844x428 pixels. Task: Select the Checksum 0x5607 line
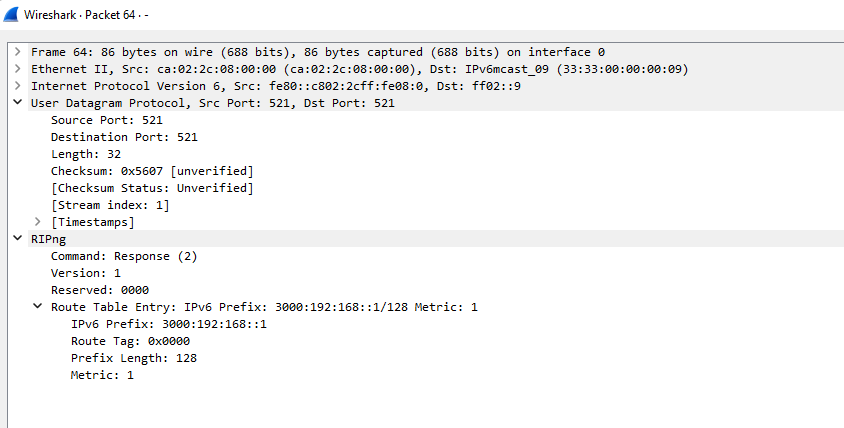(x=151, y=171)
